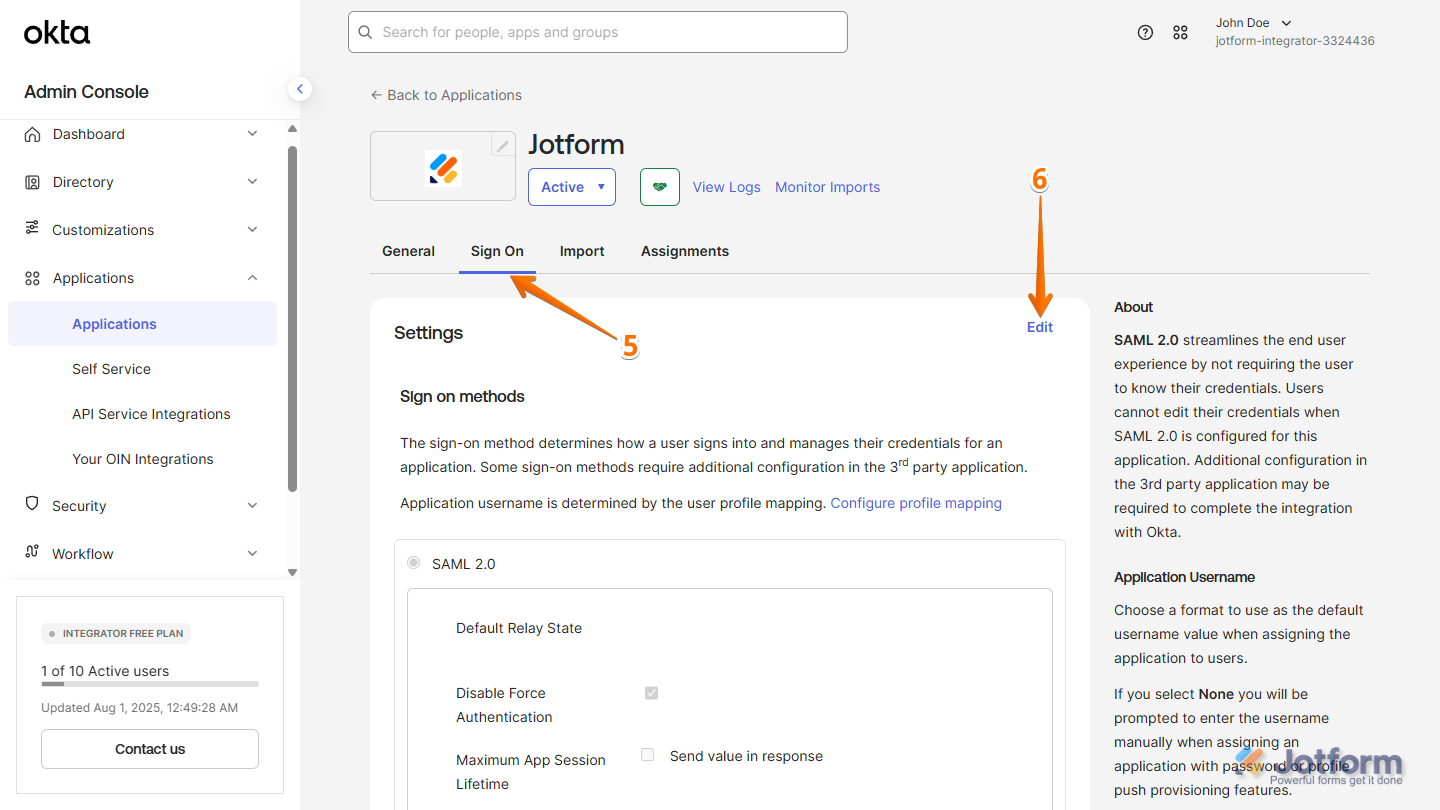
Task: Expand the Directory menu chevron
Action: pyautogui.click(x=252, y=182)
